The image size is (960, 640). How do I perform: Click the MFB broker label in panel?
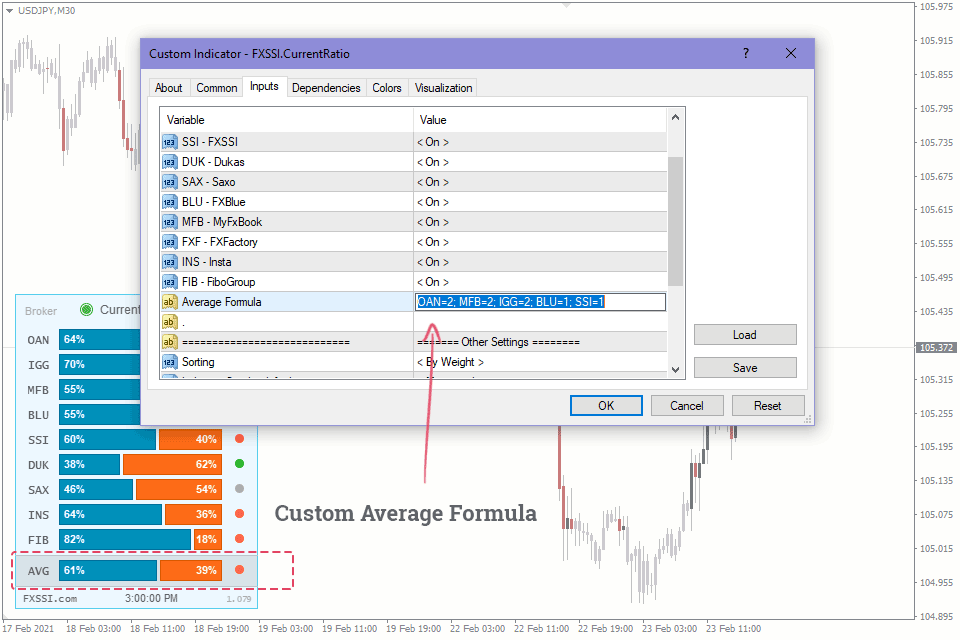(x=39, y=390)
